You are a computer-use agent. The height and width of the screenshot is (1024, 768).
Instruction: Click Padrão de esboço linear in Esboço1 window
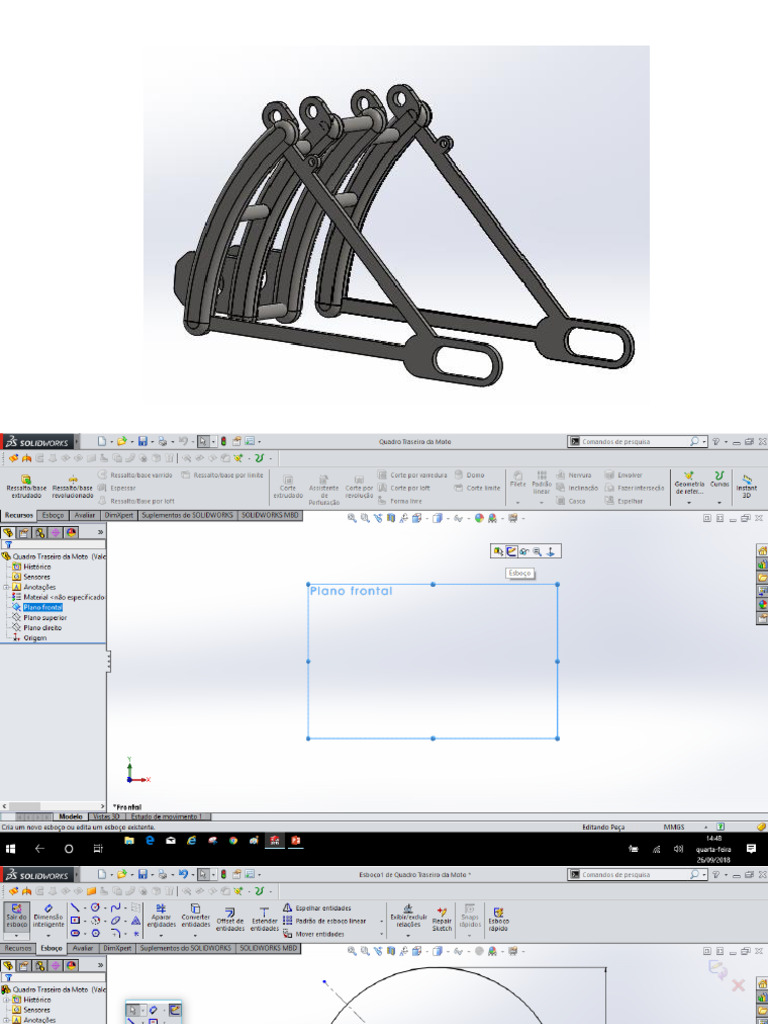pyautogui.click(x=325, y=921)
